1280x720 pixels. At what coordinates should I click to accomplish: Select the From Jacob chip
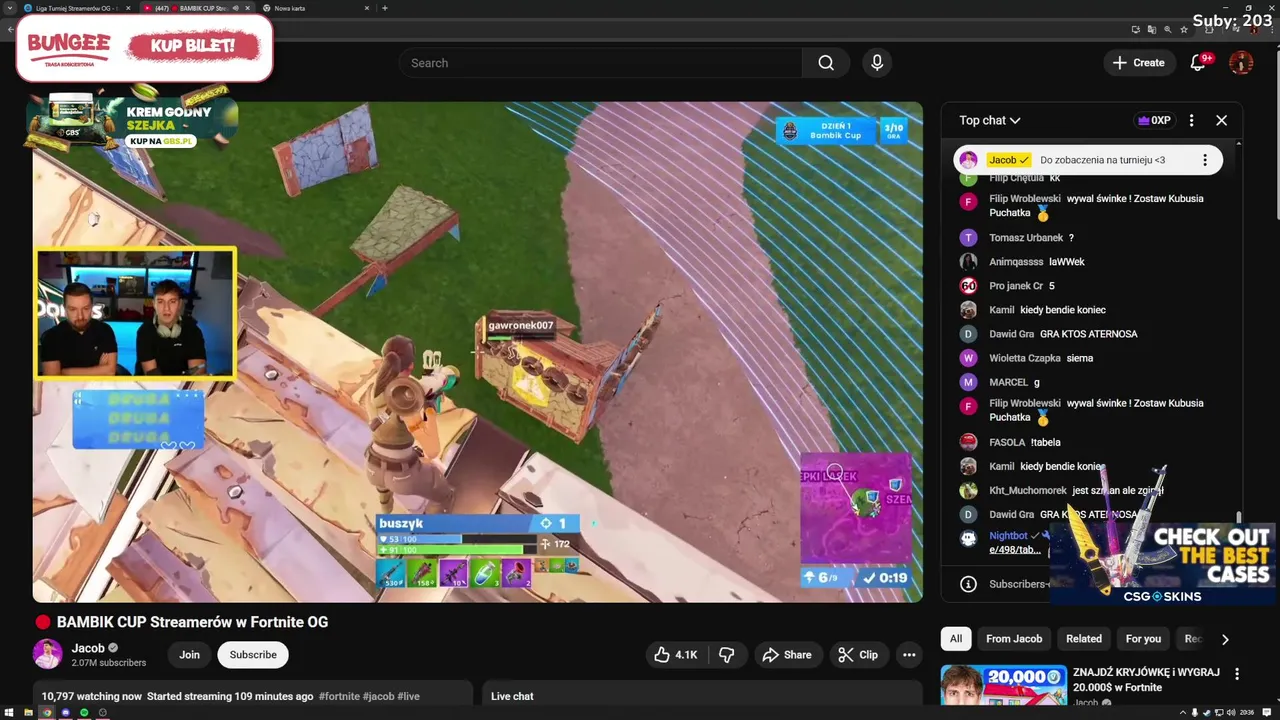click(x=1014, y=639)
